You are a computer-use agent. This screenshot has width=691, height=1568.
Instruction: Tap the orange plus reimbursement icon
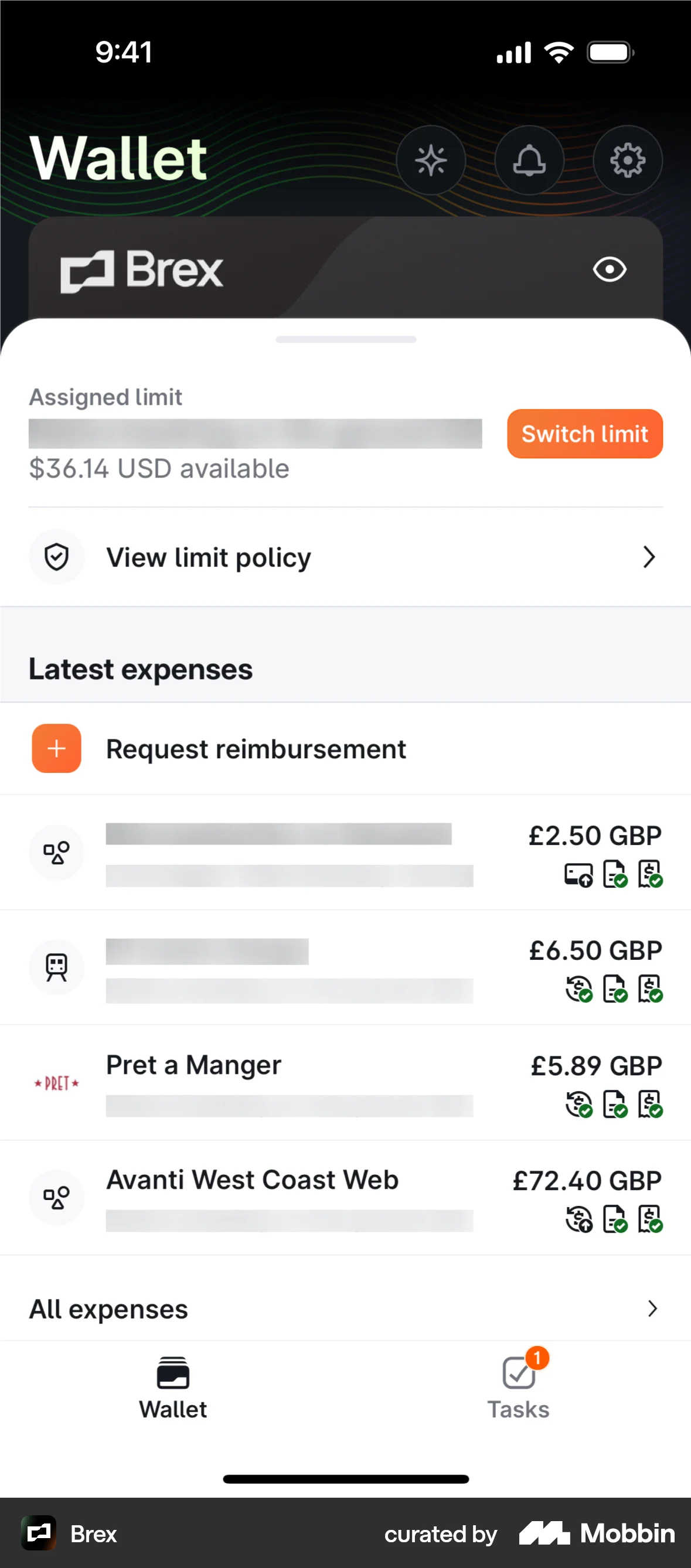pyautogui.click(x=57, y=748)
